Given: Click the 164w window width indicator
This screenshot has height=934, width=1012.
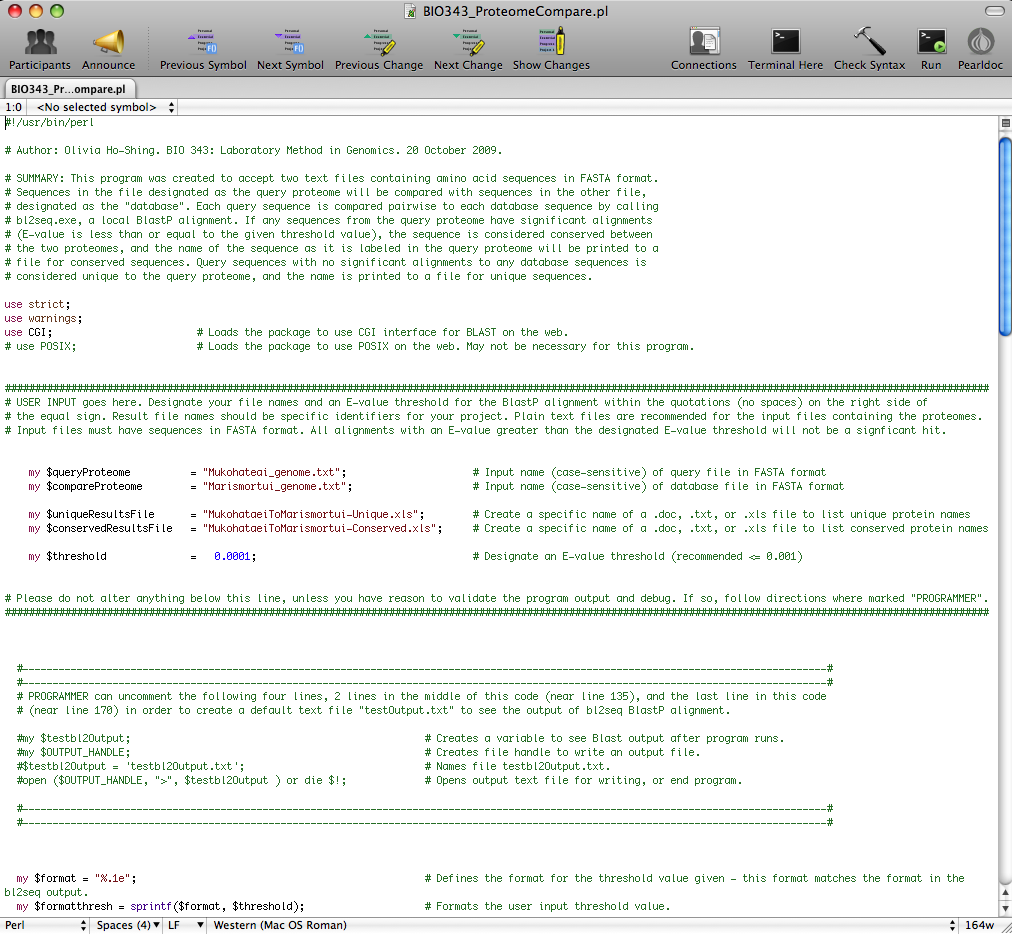Looking at the screenshot, I should click(x=979, y=925).
